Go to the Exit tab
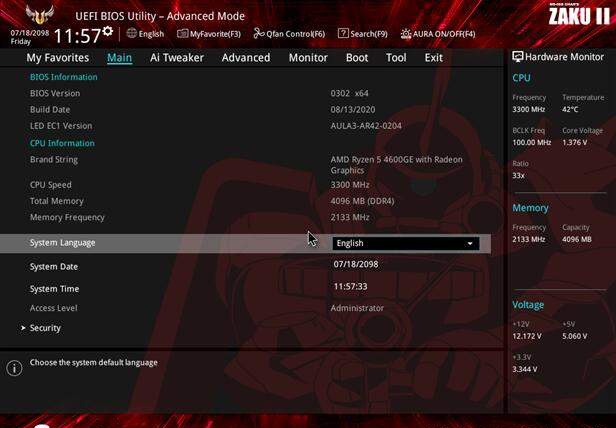Image resolution: width=616 pixels, height=428 pixels. tap(433, 58)
